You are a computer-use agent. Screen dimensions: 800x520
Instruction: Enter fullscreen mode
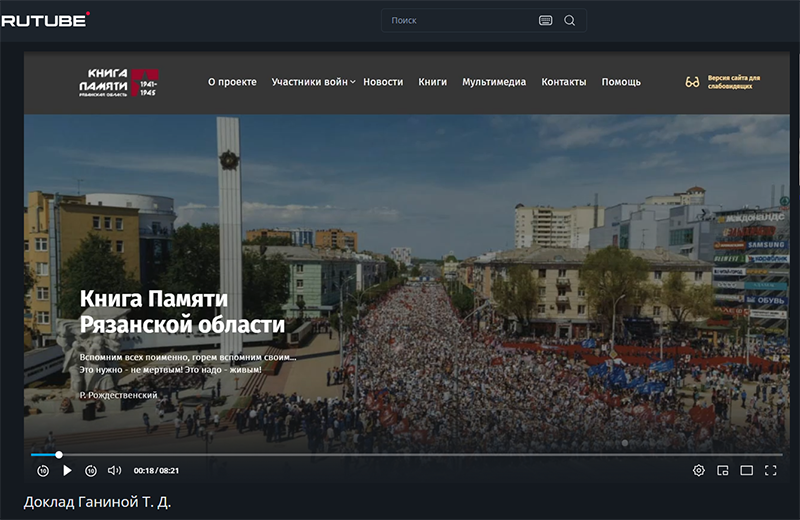(771, 470)
